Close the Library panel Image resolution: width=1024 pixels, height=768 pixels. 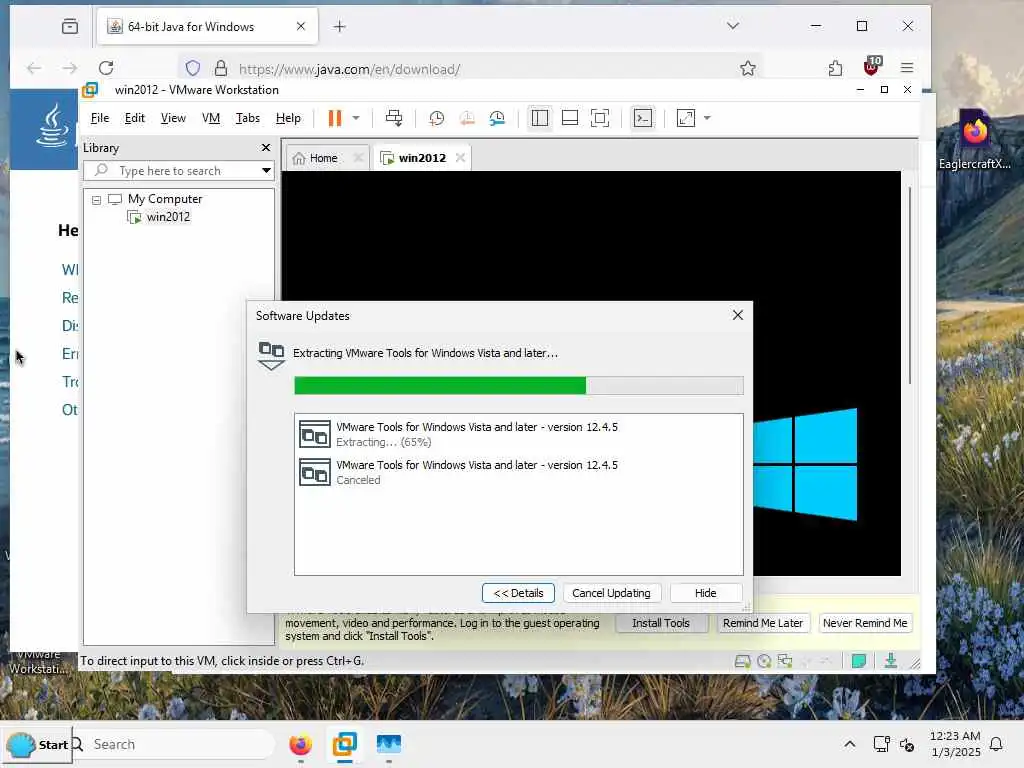tap(266, 148)
